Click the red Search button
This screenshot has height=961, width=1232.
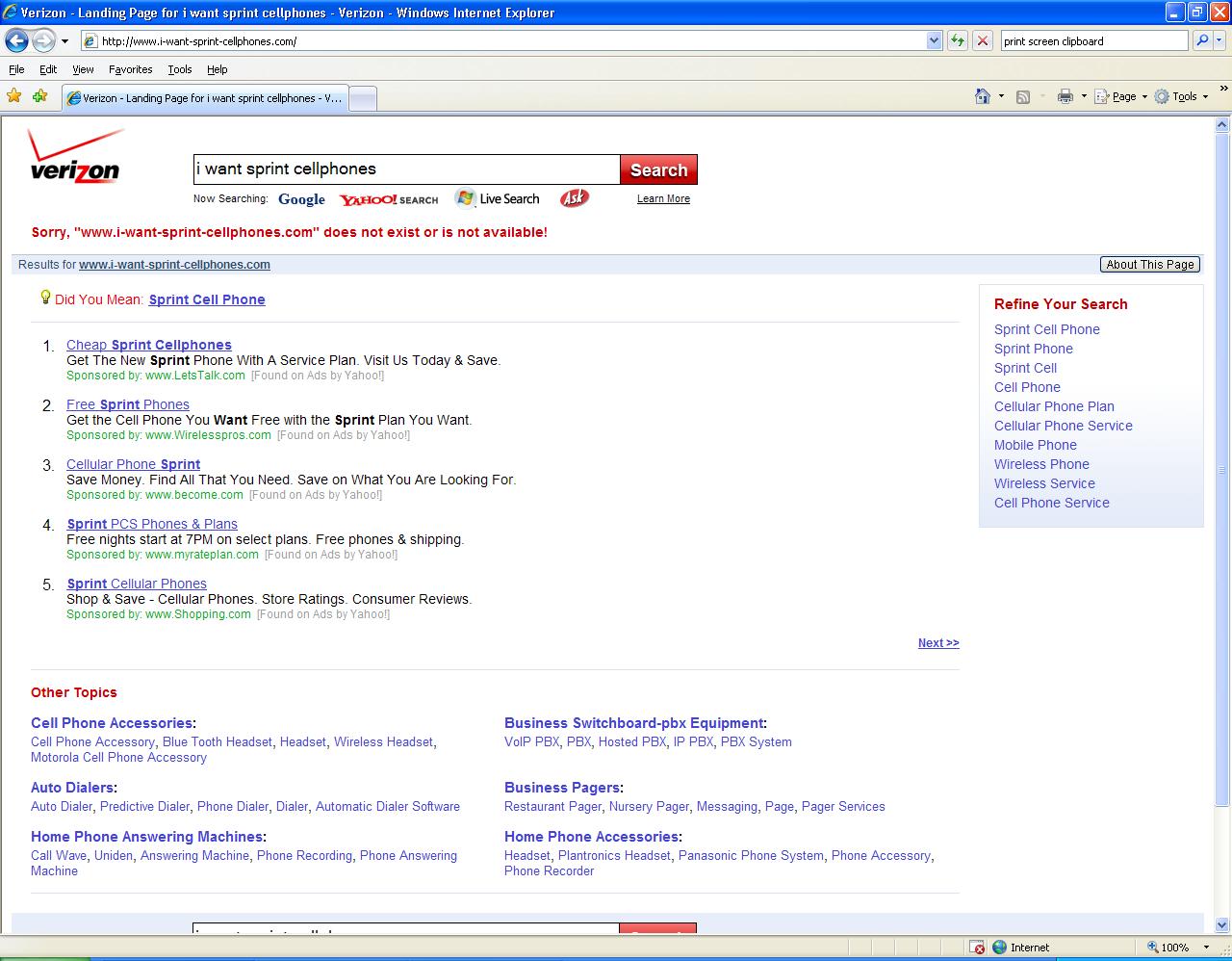click(658, 169)
